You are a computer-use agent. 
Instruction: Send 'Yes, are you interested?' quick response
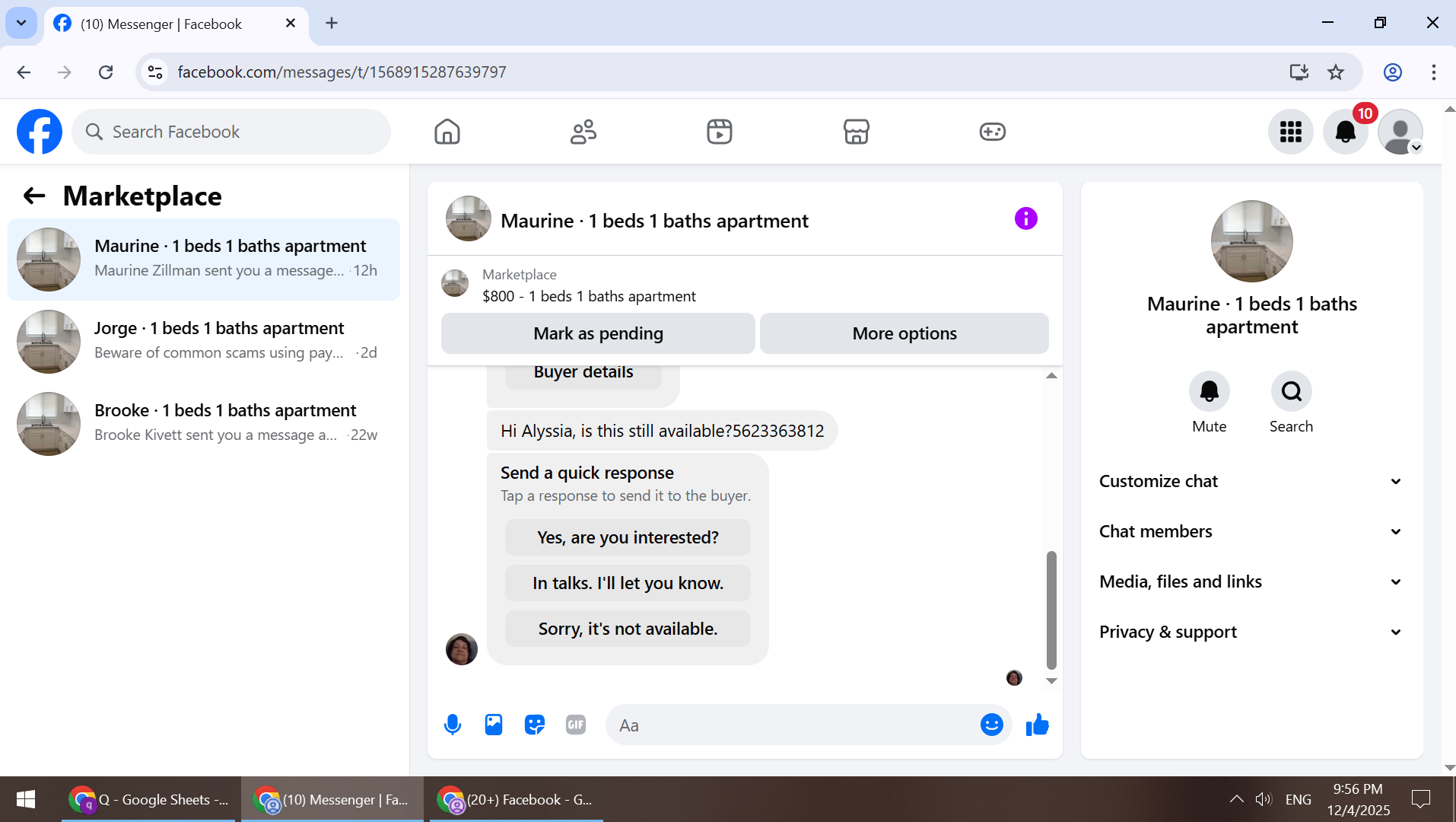(628, 537)
